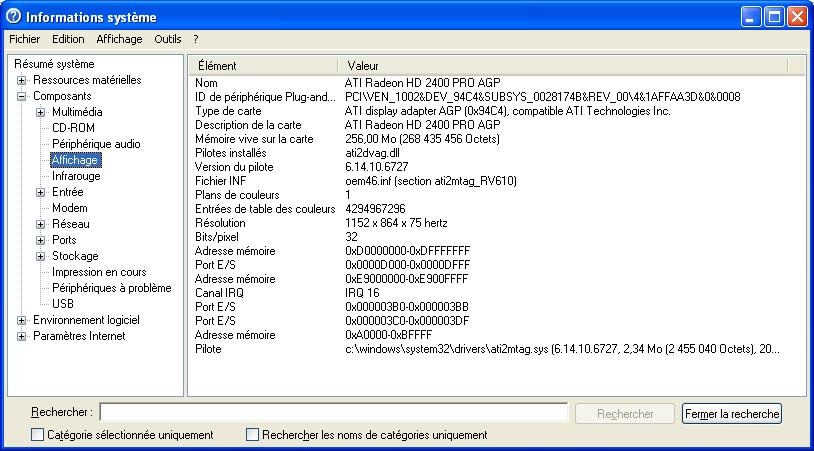Click the Élément column header
Screen dimensions: 814x451
263,66
